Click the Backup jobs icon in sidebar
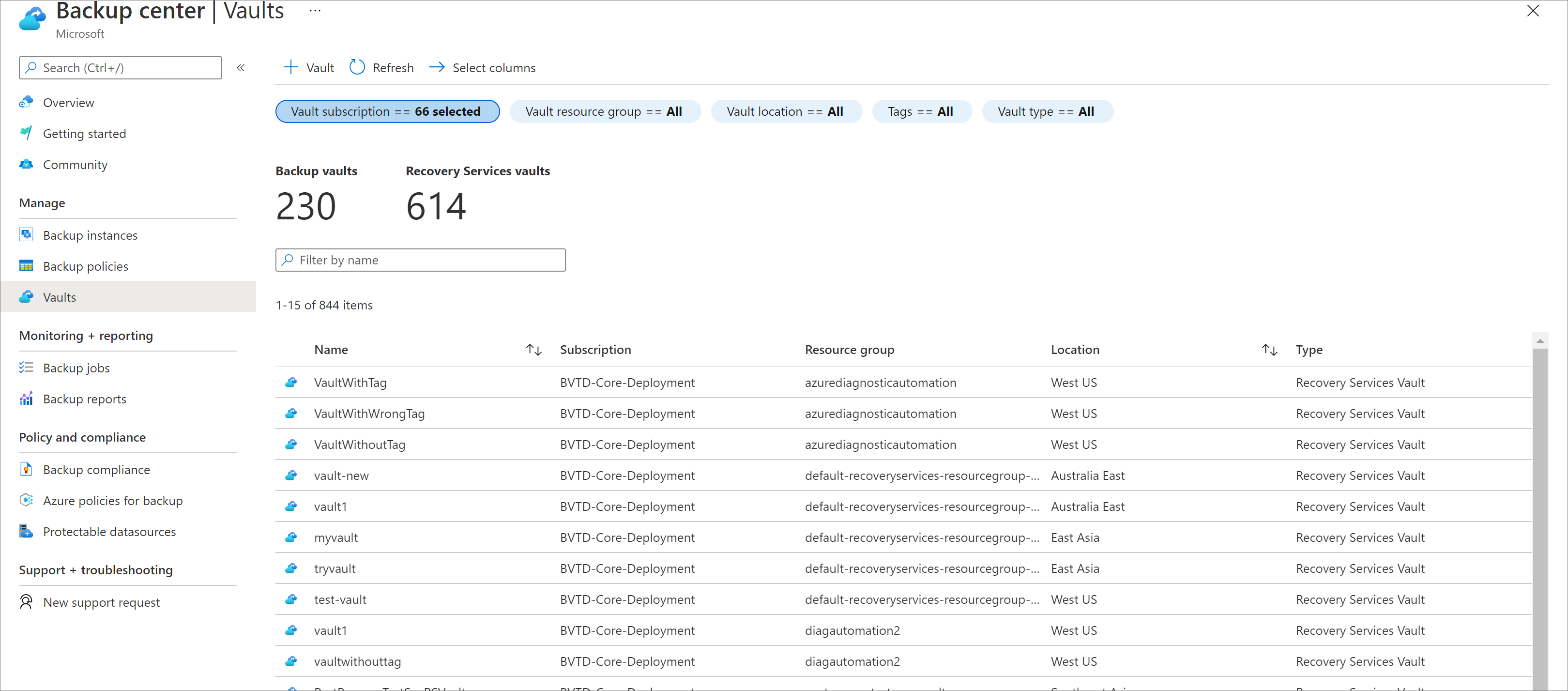 coord(26,367)
